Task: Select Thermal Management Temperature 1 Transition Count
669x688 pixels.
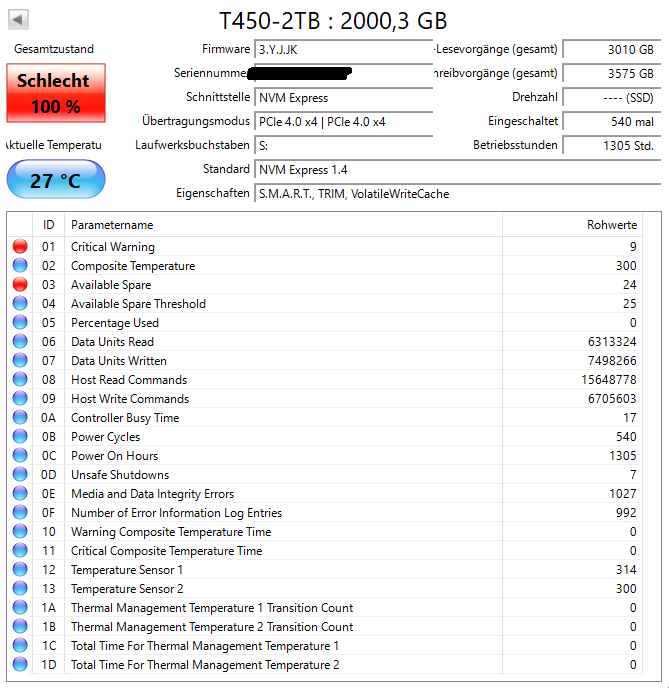Action: click(212, 608)
